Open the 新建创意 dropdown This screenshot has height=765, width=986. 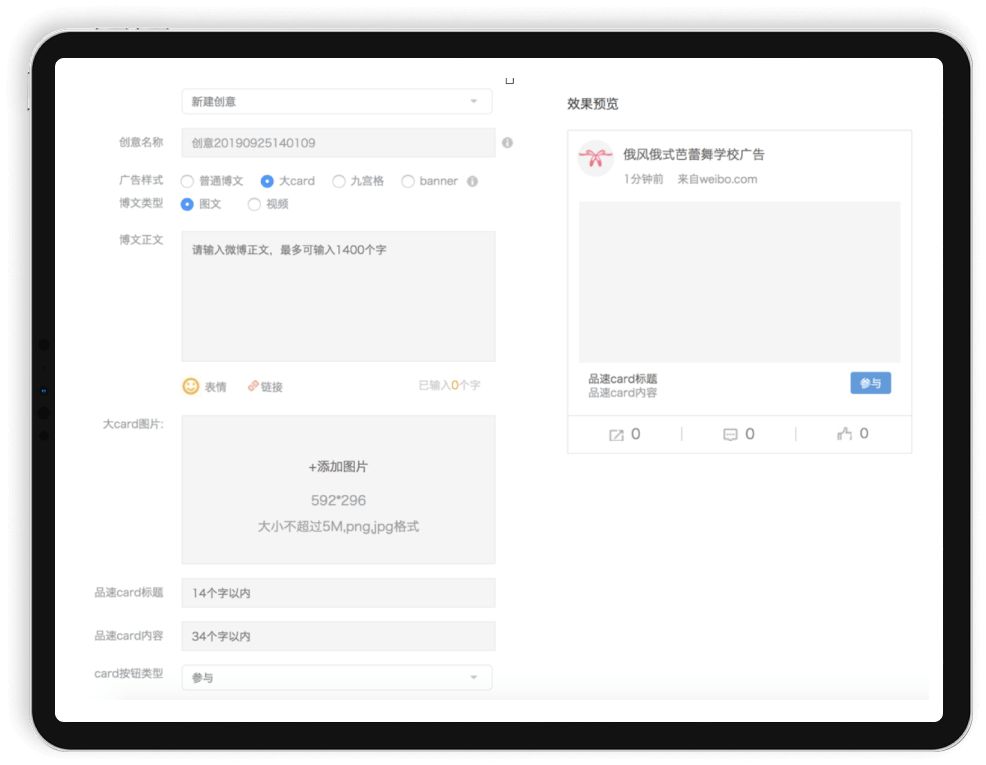click(x=336, y=102)
